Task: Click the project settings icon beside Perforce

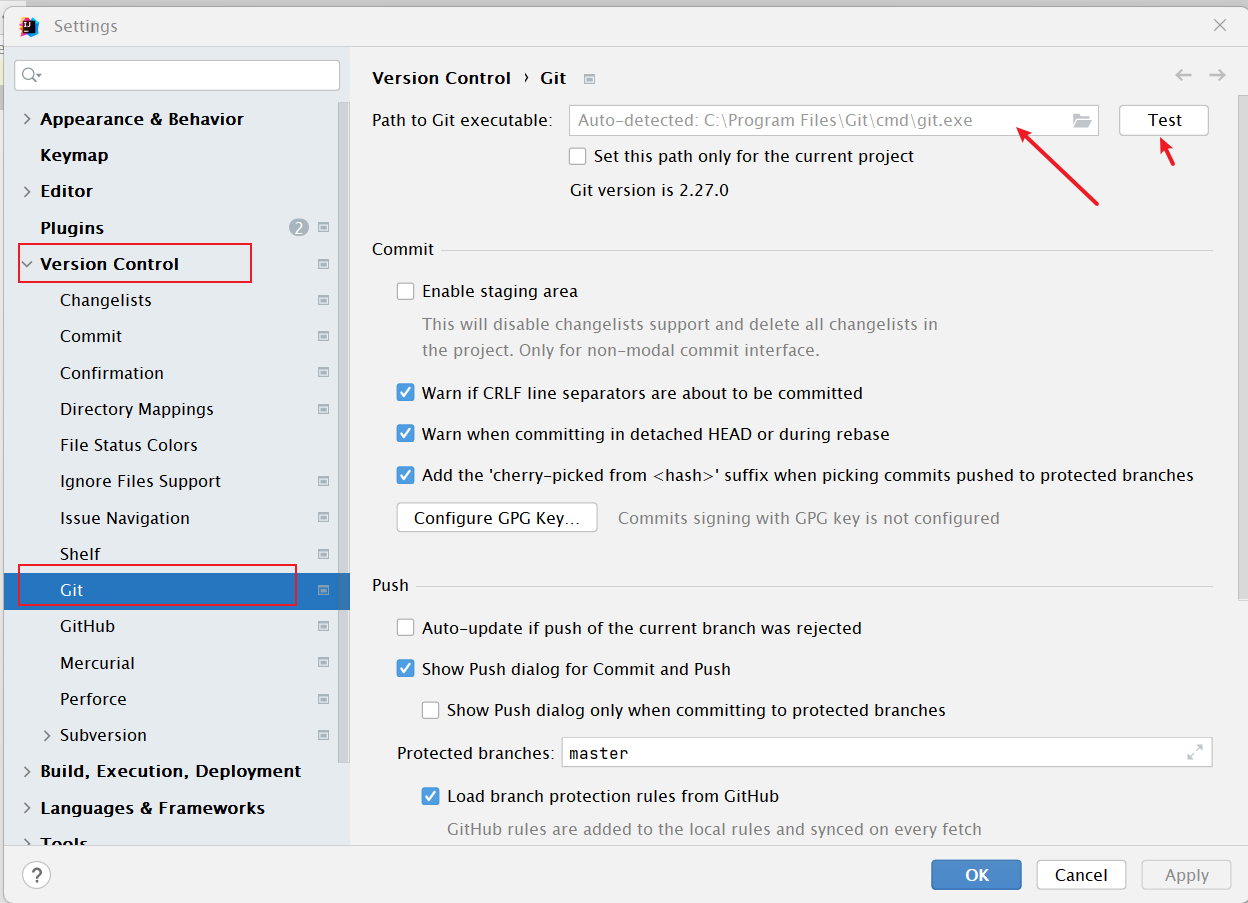Action: point(324,698)
